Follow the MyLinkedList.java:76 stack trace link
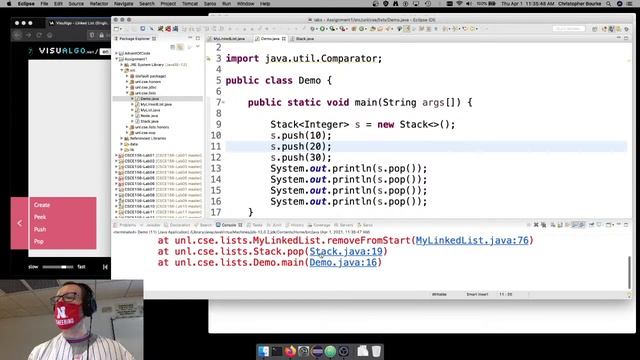 (472, 240)
